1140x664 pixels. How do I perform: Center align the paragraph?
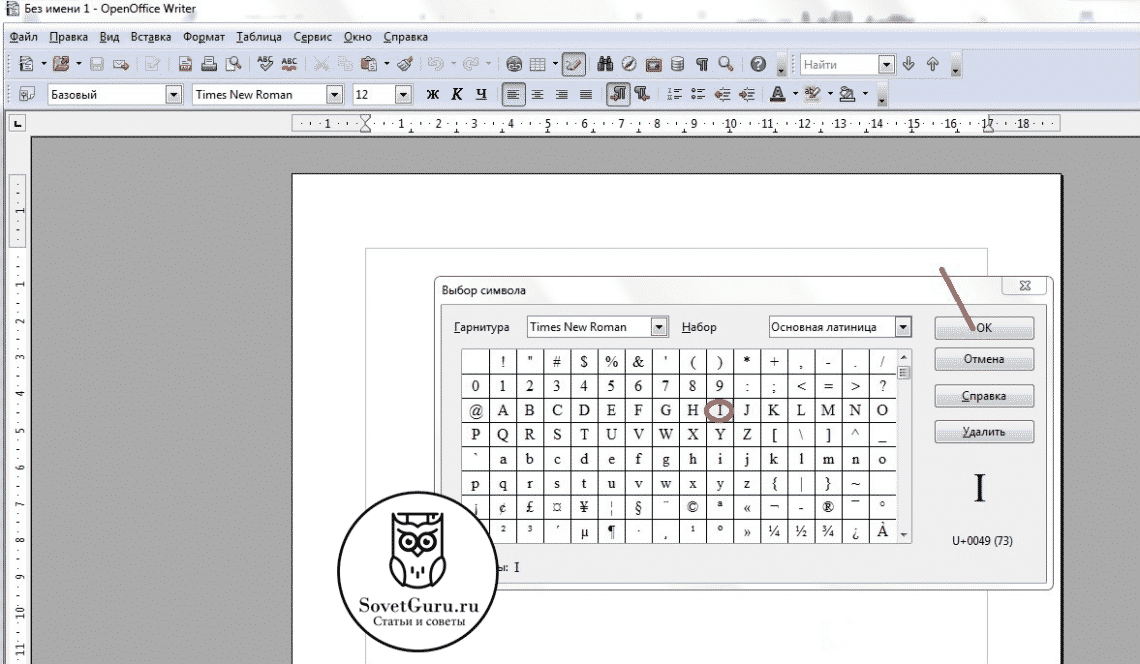(x=537, y=95)
